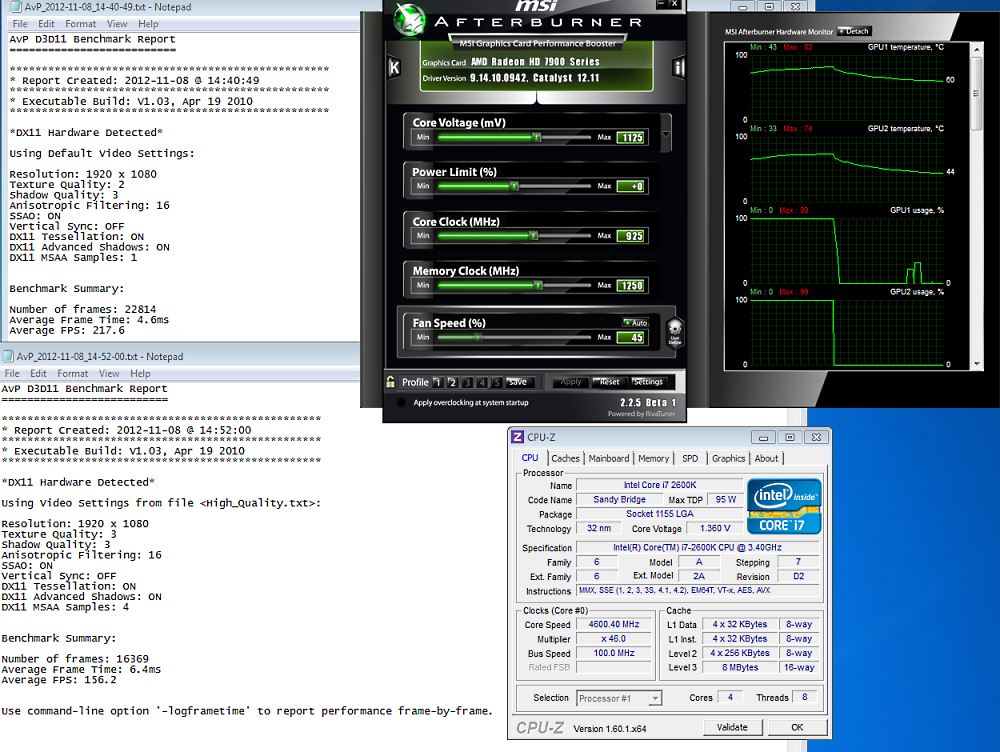This screenshot has width=1000, height=752.
Task: Open Format menu in the top Notepad
Action: [x=81, y=23]
